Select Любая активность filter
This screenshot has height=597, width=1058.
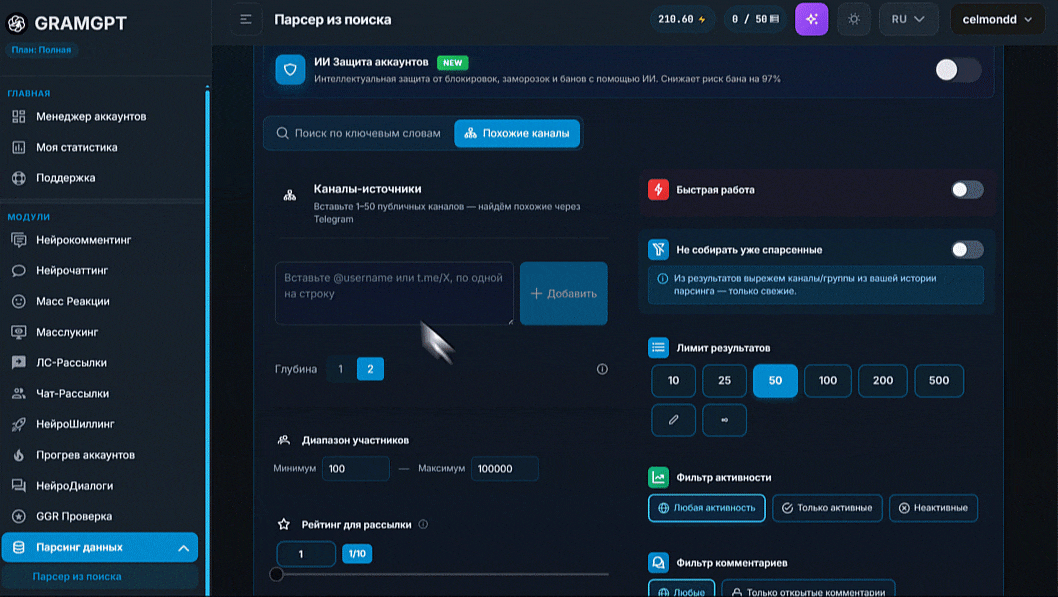706,508
